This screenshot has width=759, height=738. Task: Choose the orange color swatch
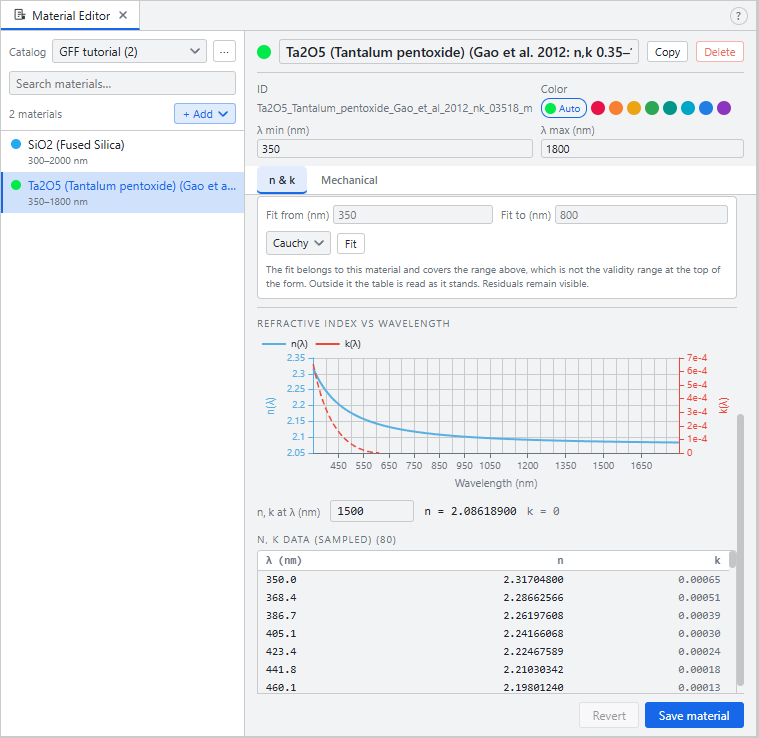pos(616,108)
